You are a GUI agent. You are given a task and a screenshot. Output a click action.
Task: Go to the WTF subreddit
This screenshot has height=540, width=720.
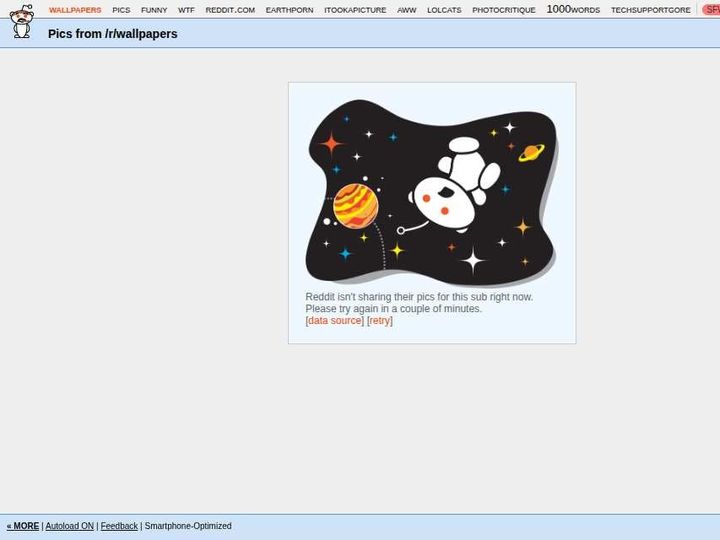186,10
